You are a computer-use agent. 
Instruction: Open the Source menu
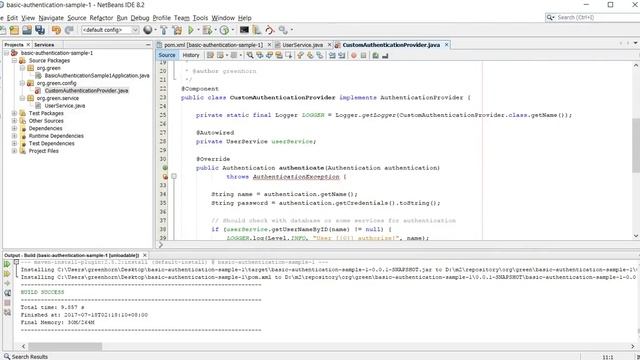tap(77, 18)
